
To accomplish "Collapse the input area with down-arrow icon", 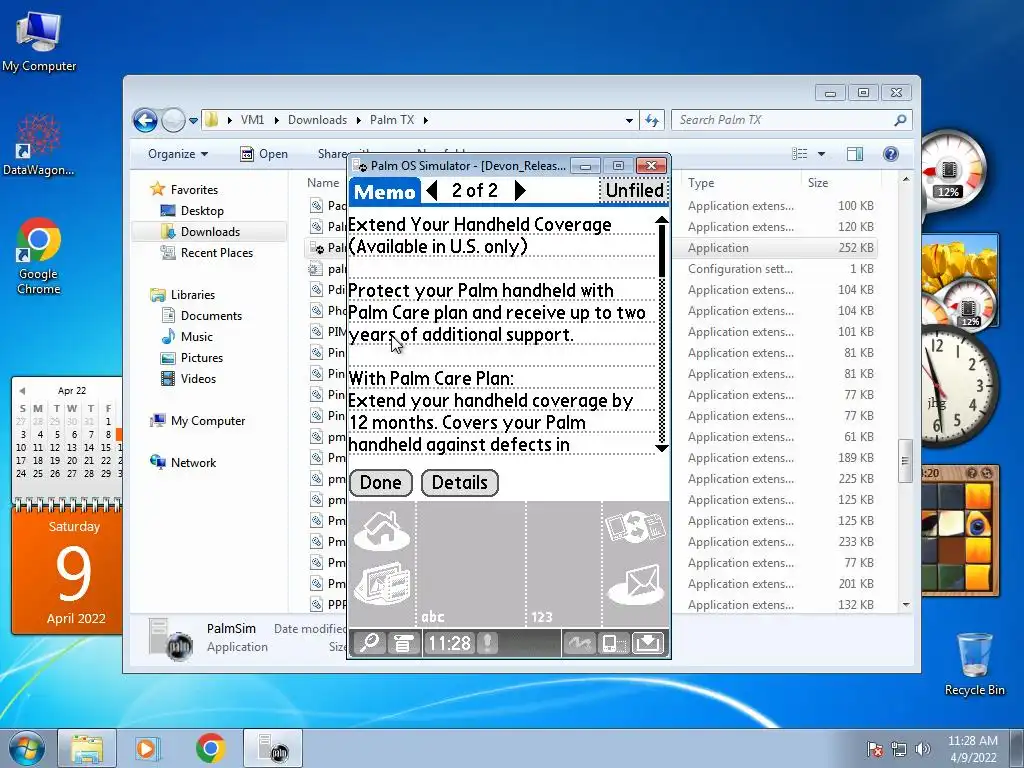I will click(648, 643).
